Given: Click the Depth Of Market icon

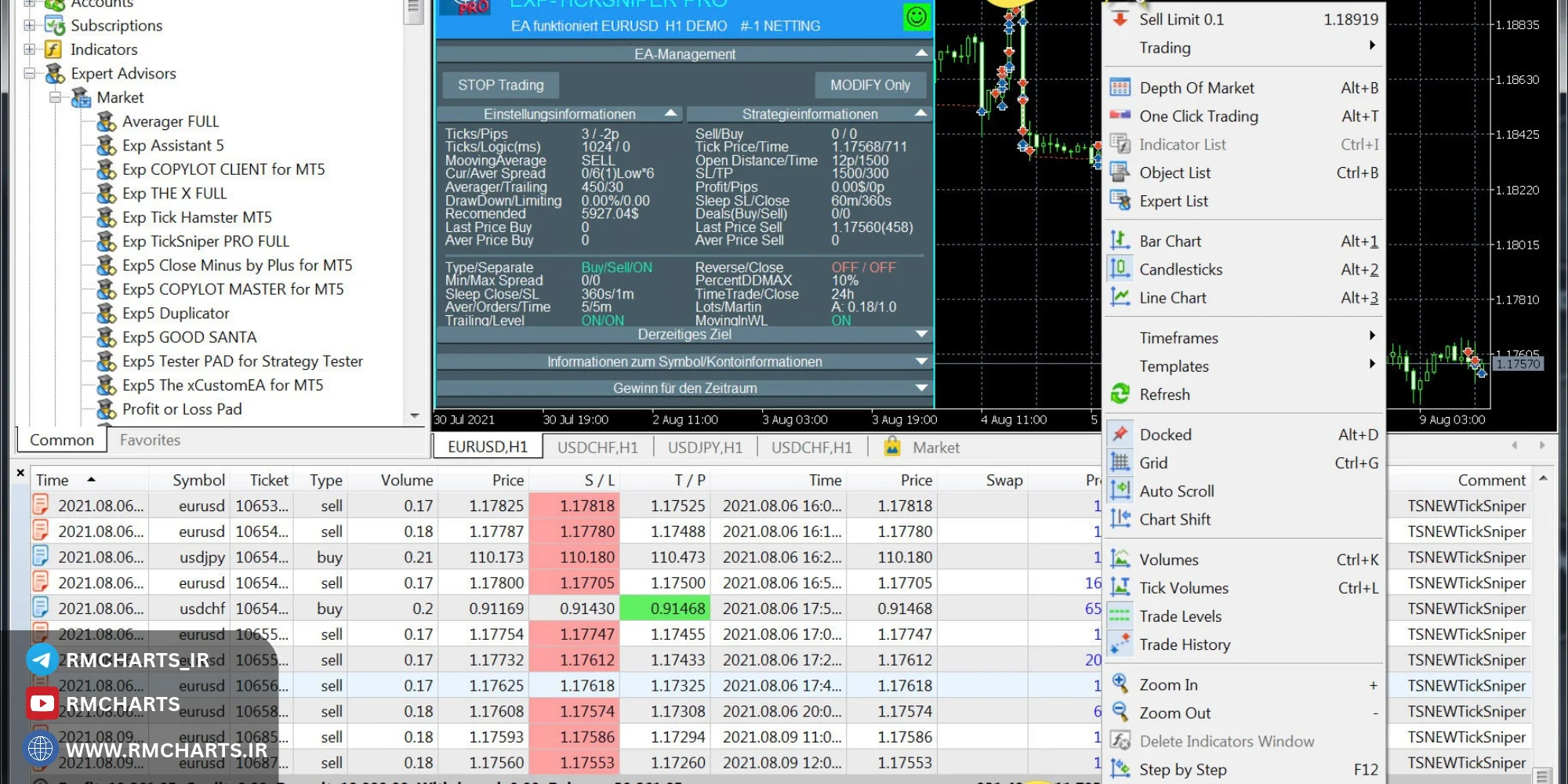Looking at the screenshot, I should [x=1120, y=88].
